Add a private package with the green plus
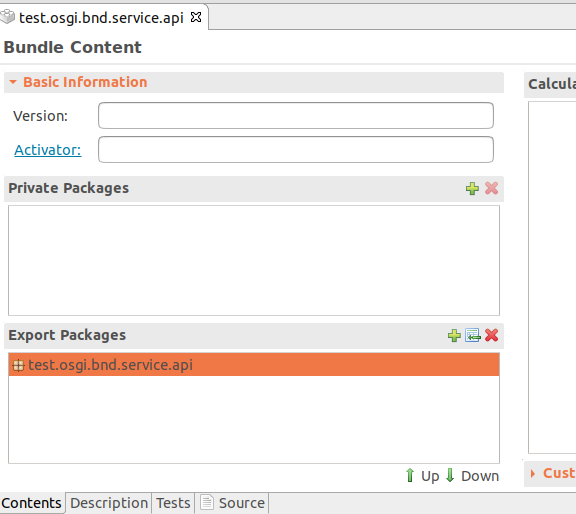This screenshot has height=514, width=576. click(x=472, y=188)
